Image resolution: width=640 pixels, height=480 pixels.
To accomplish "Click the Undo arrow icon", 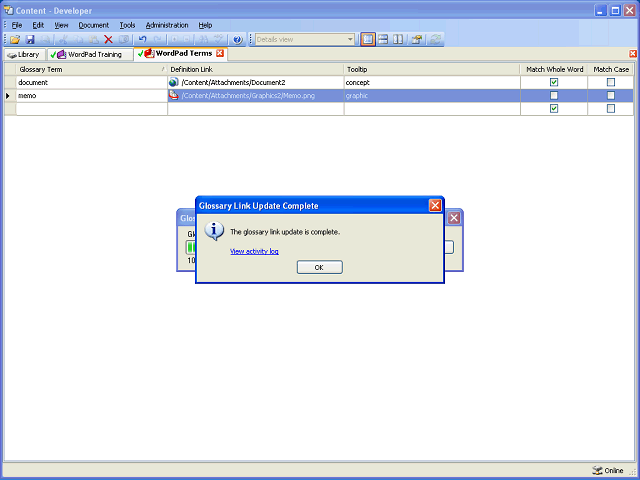I will pos(142,40).
